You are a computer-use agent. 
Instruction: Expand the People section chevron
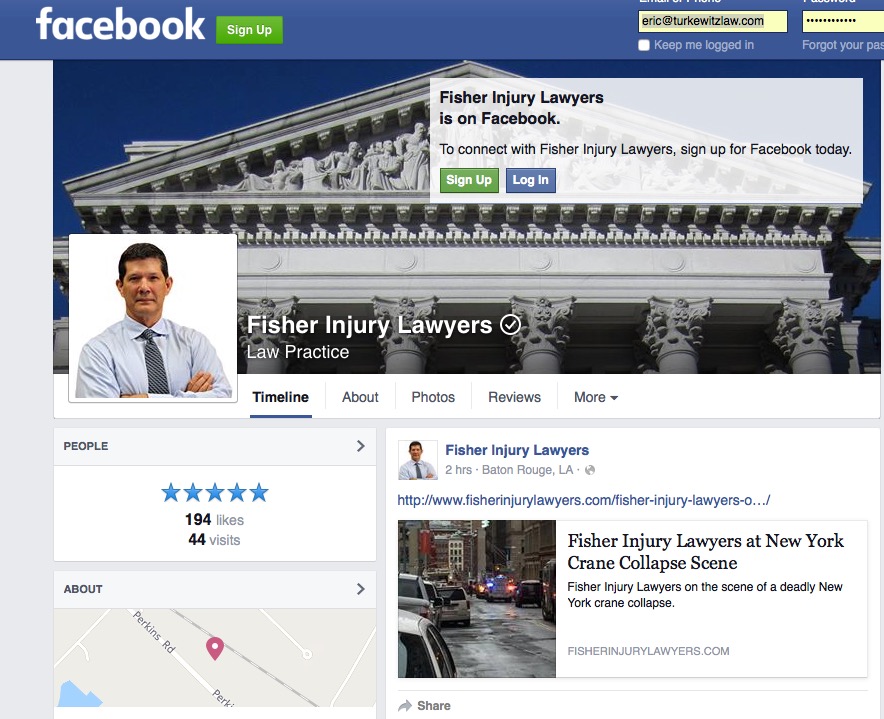361,446
